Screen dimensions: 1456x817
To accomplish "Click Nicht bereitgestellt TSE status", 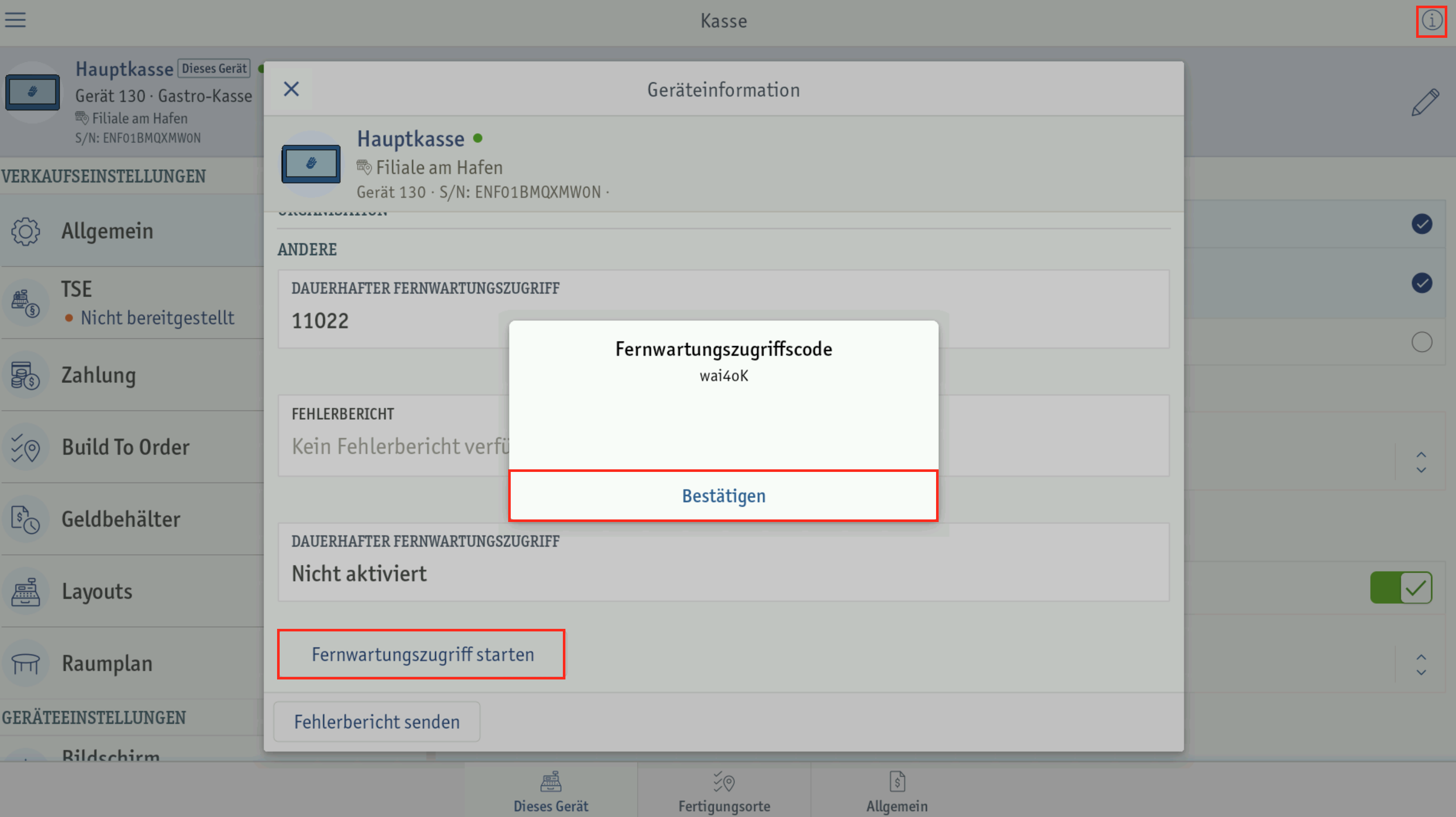I will tap(157, 318).
